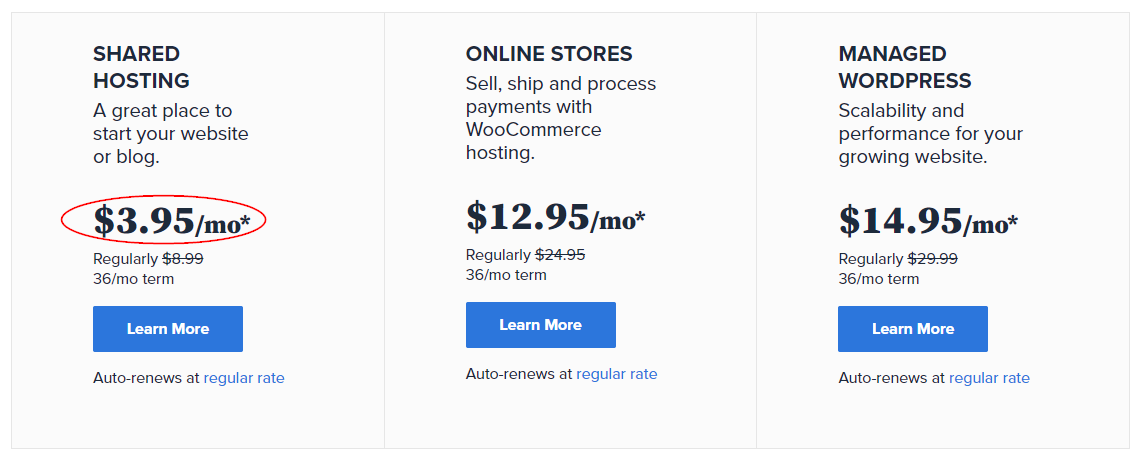Click the struck-through $8.99 regular price
The height and width of the screenshot is (464, 1143).
tap(183, 259)
